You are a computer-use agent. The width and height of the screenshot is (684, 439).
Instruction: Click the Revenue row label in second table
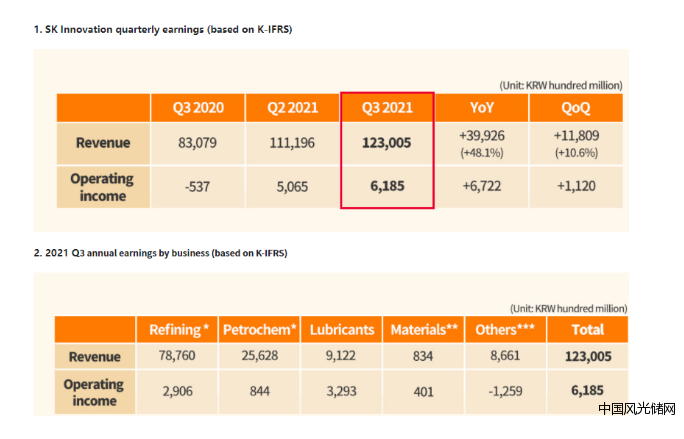(x=95, y=357)
